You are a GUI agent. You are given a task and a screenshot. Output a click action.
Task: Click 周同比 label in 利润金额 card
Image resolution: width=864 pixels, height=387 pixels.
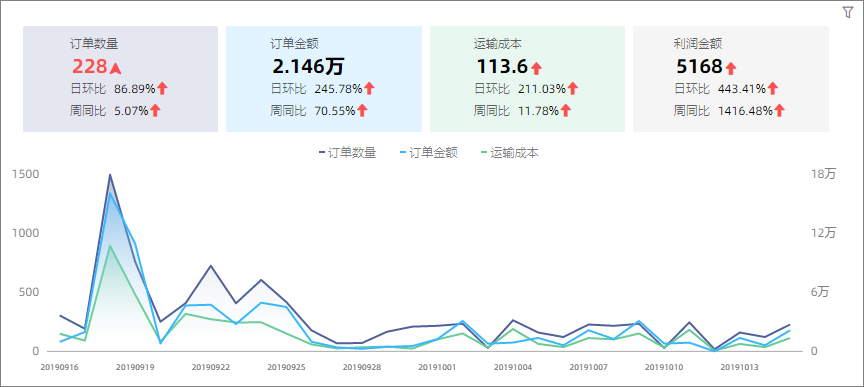click(x=692, y=111)
